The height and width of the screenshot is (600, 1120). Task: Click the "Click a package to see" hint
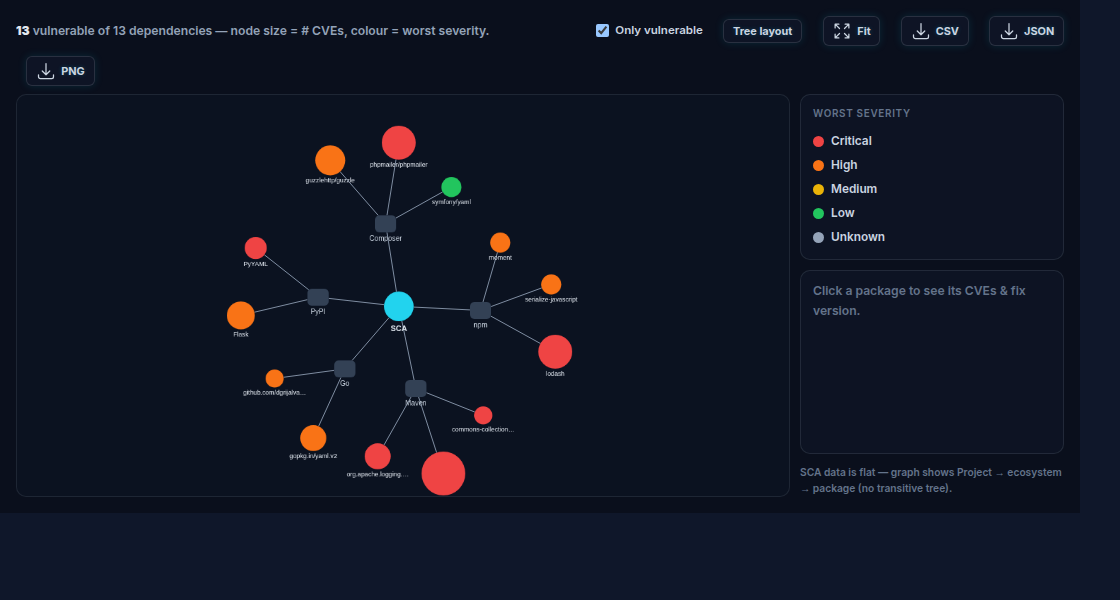[x=919, y=301]
